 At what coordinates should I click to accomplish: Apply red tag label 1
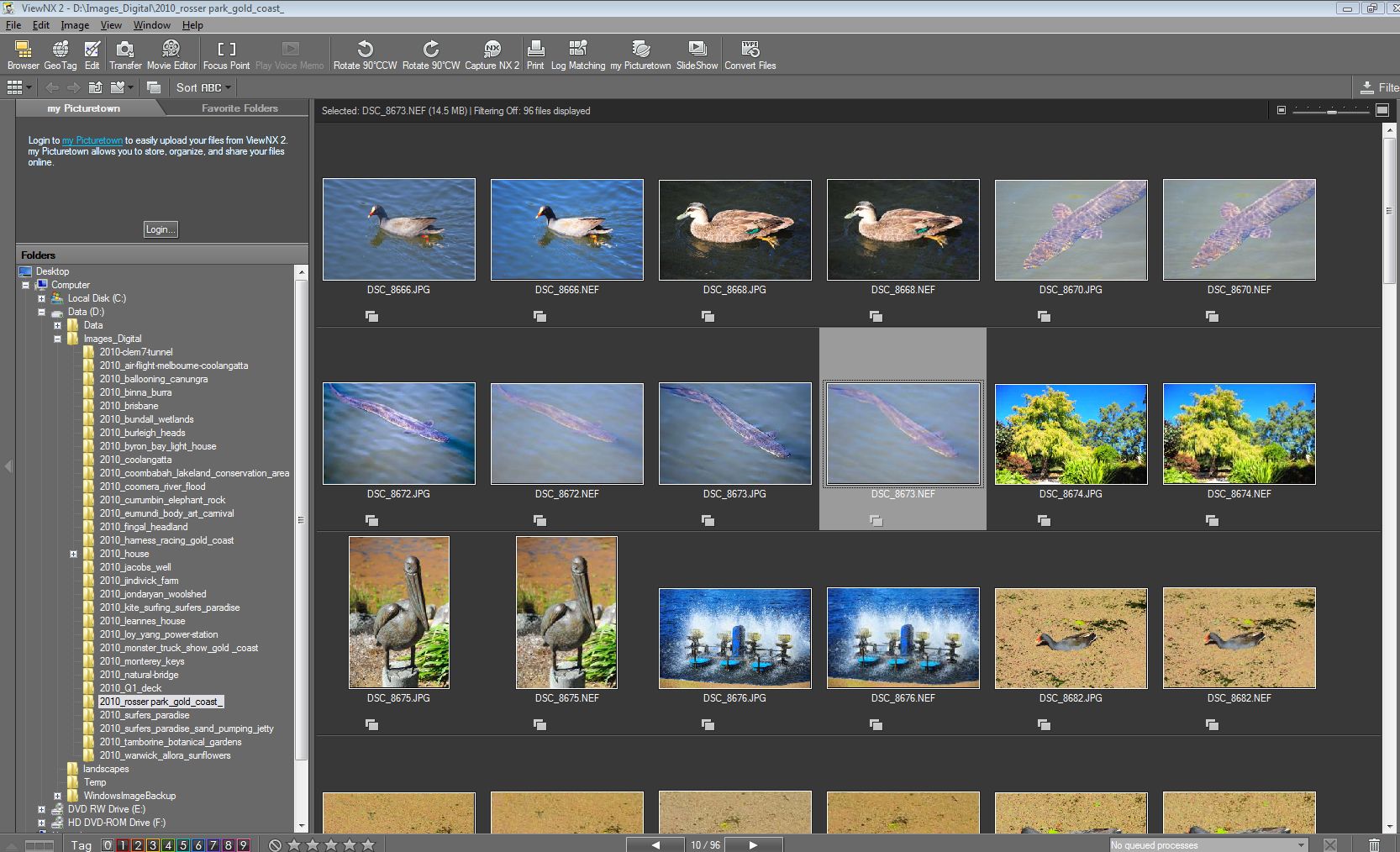[123, 845]
